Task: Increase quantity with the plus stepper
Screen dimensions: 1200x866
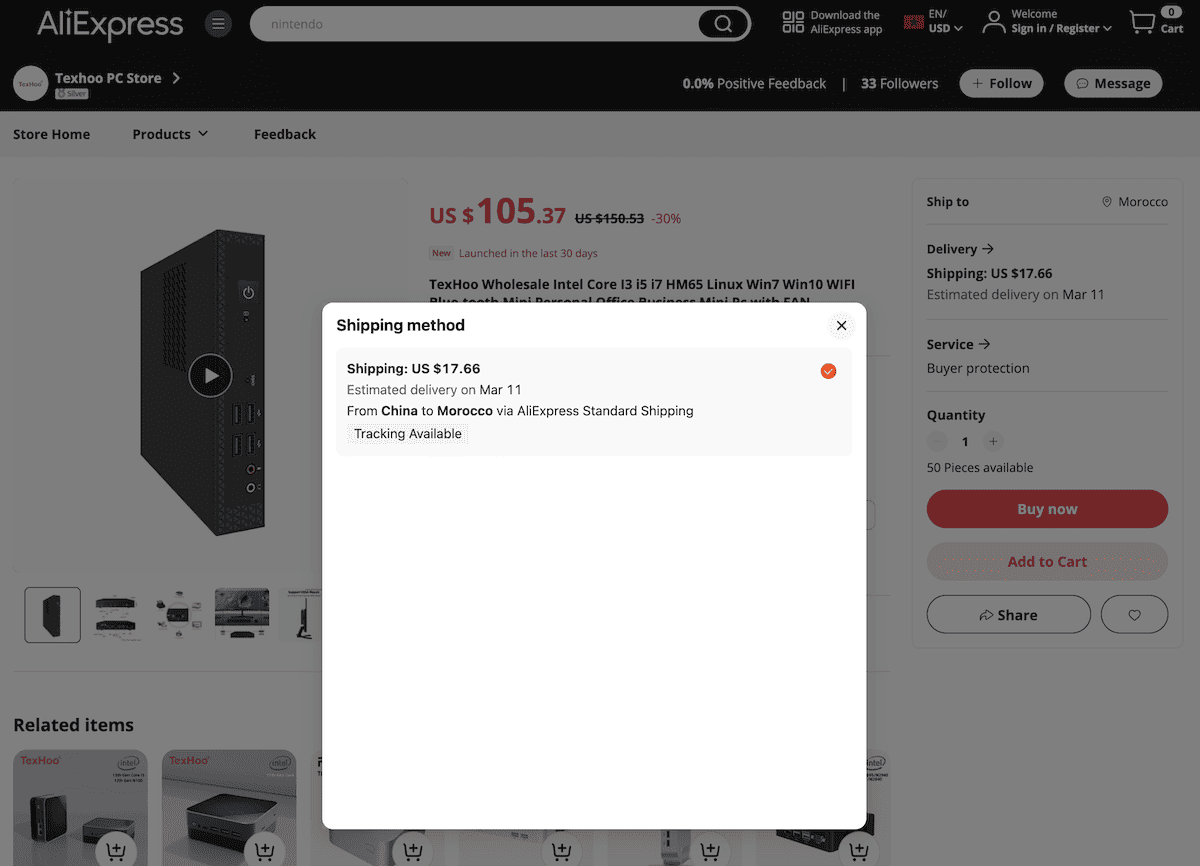Action: 993,441
